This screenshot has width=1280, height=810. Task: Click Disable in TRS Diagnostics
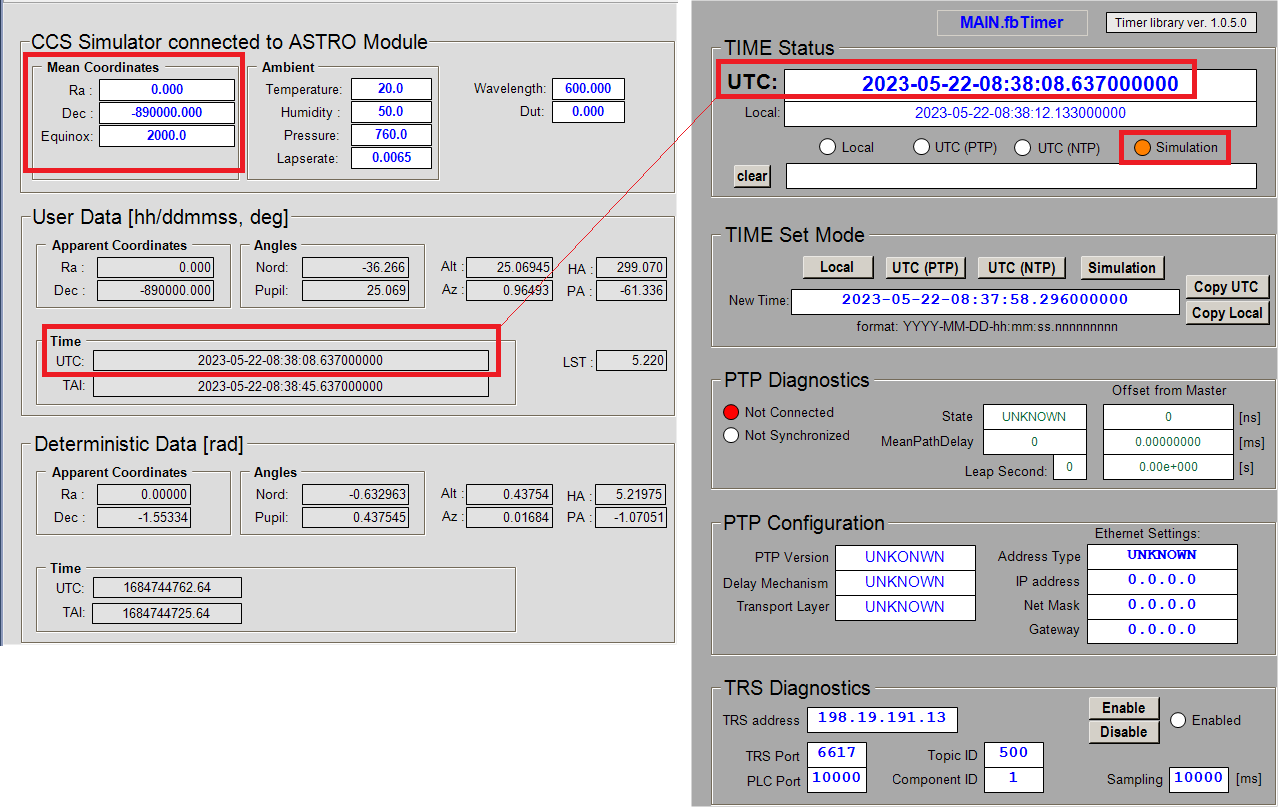coord(1123,731)
